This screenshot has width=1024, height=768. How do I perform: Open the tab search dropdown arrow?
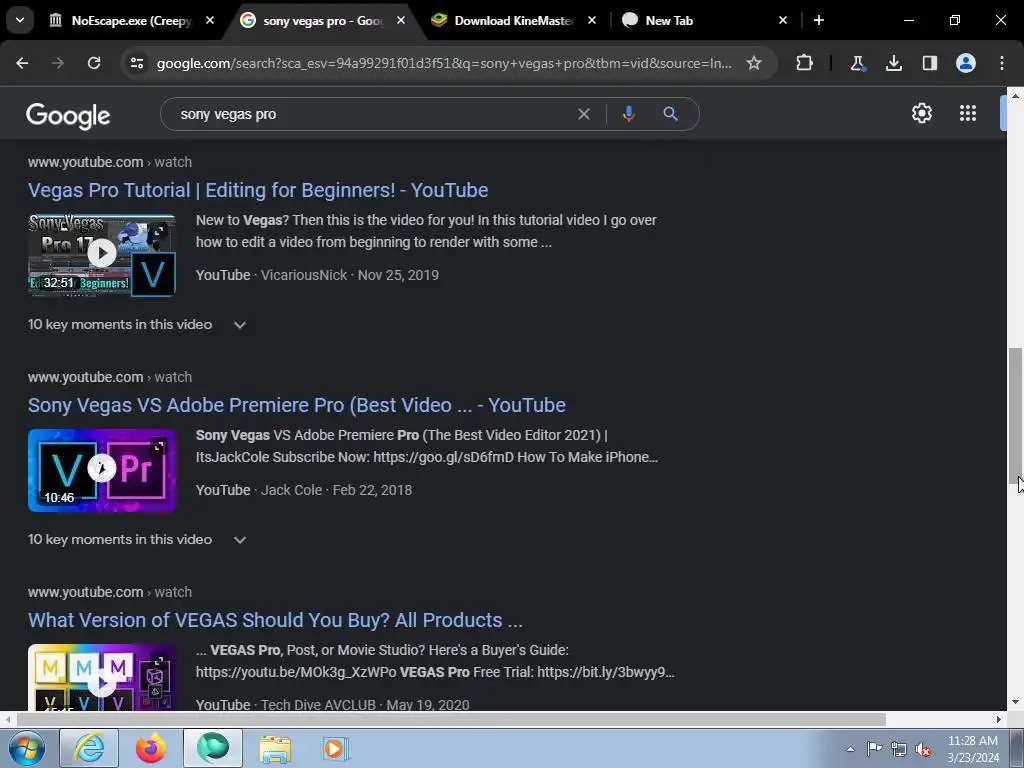coord(20,20)
